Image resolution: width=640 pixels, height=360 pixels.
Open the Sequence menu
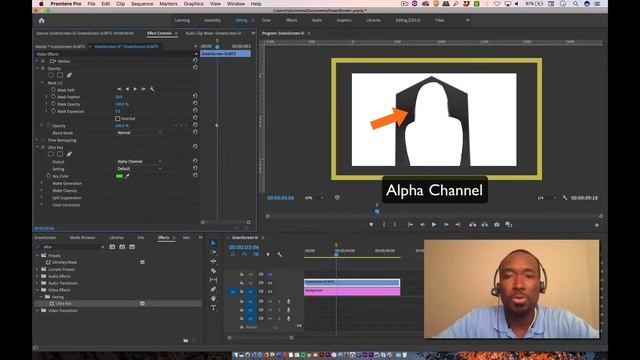click(x=142, y=4)
